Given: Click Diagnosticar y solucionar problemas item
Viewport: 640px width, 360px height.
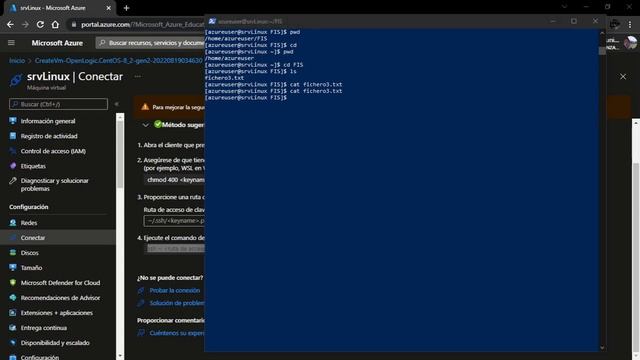Looking at the screenshot, I should pyautogui.click(x=55, y=185).
